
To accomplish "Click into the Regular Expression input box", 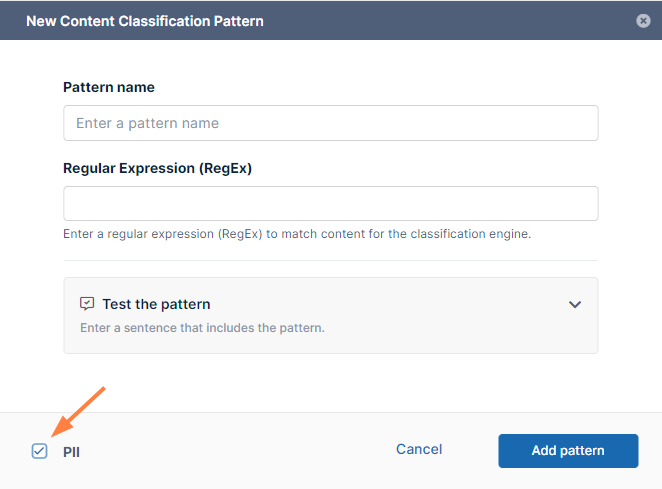I will coord(330,203).
